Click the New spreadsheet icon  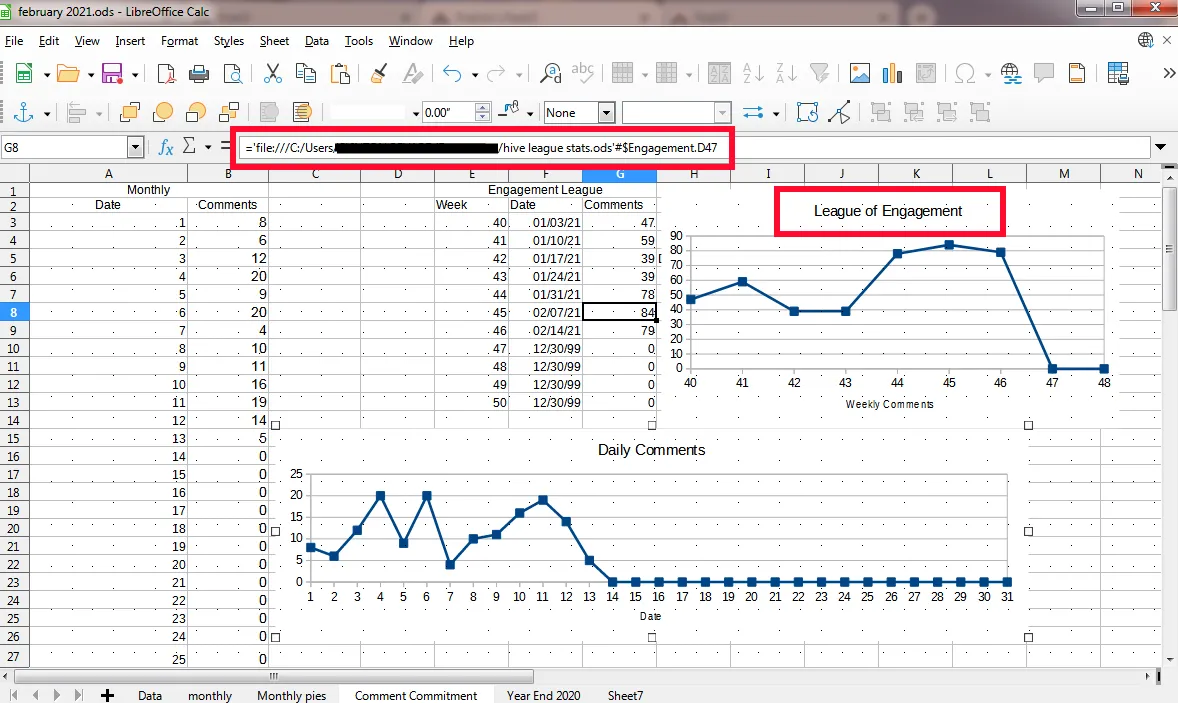[x=24, y=73]
